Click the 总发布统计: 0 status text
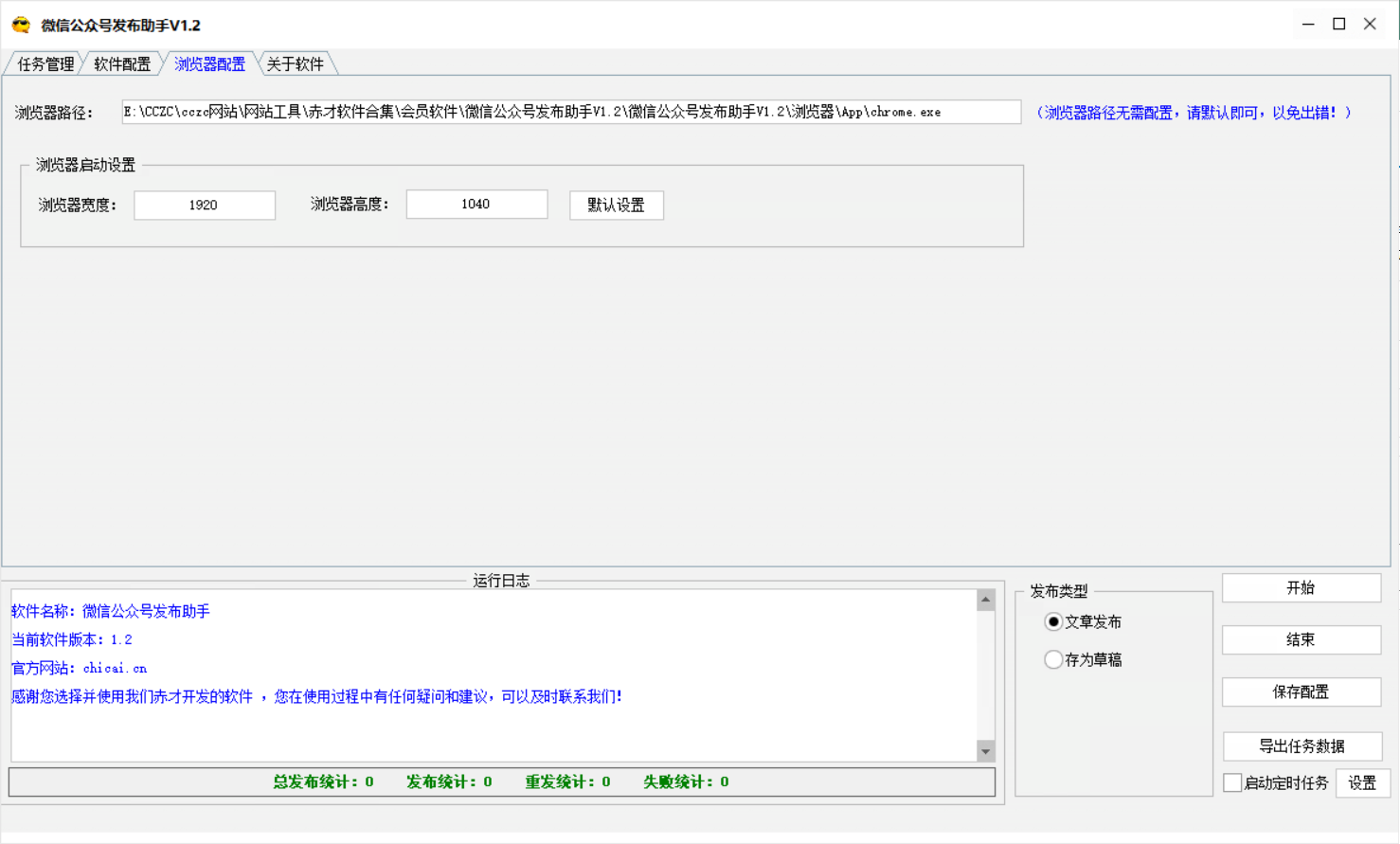The width and height of the screenshot is (1400, 844). tap(323, 781)
